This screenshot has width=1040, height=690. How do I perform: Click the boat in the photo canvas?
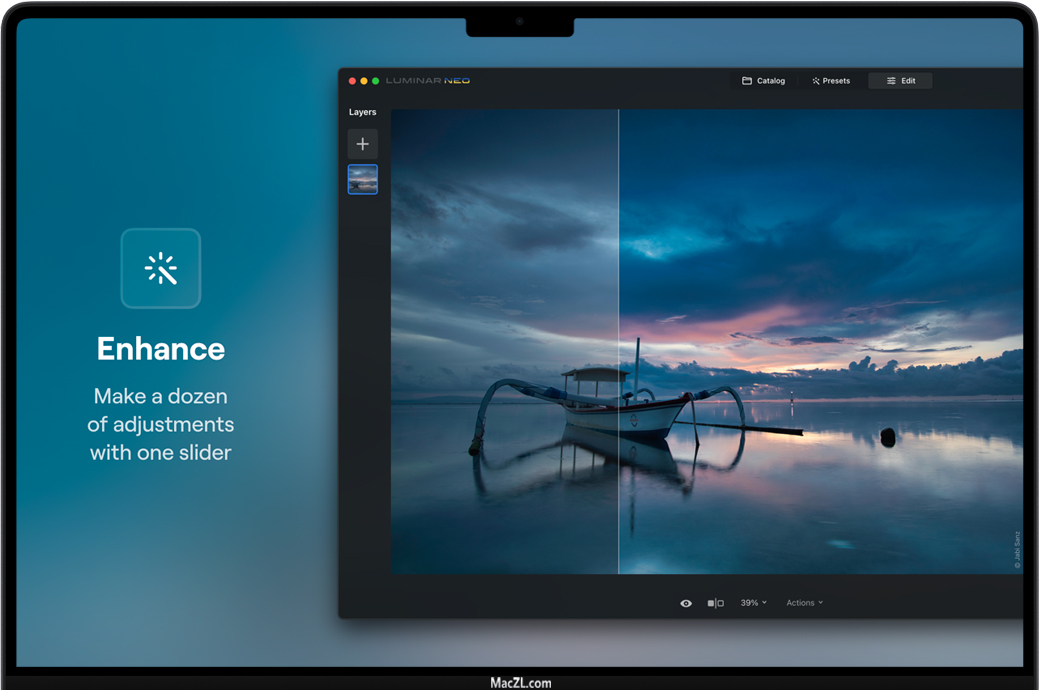620,405
